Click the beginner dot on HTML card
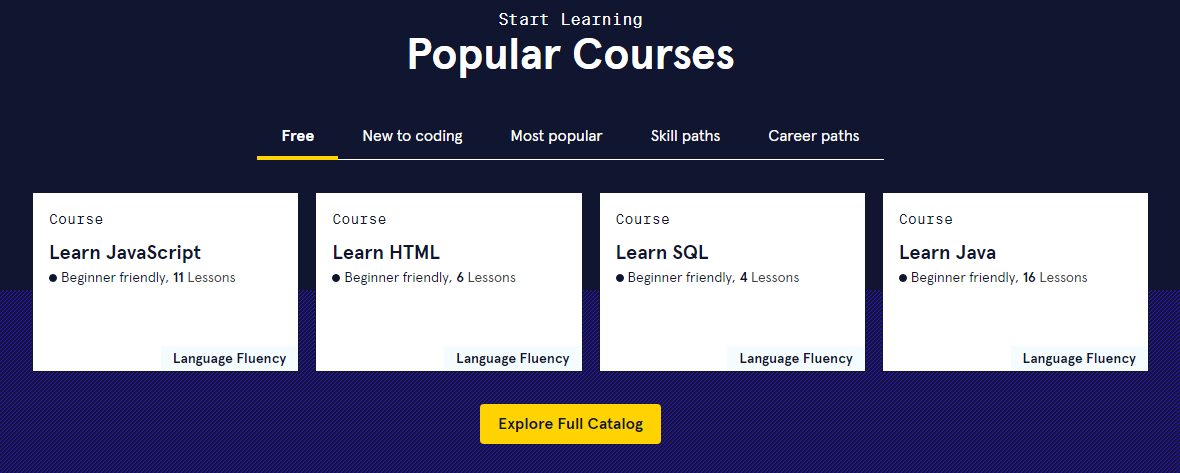Screen dimensions: 1180x473 (x=336, y=278)
